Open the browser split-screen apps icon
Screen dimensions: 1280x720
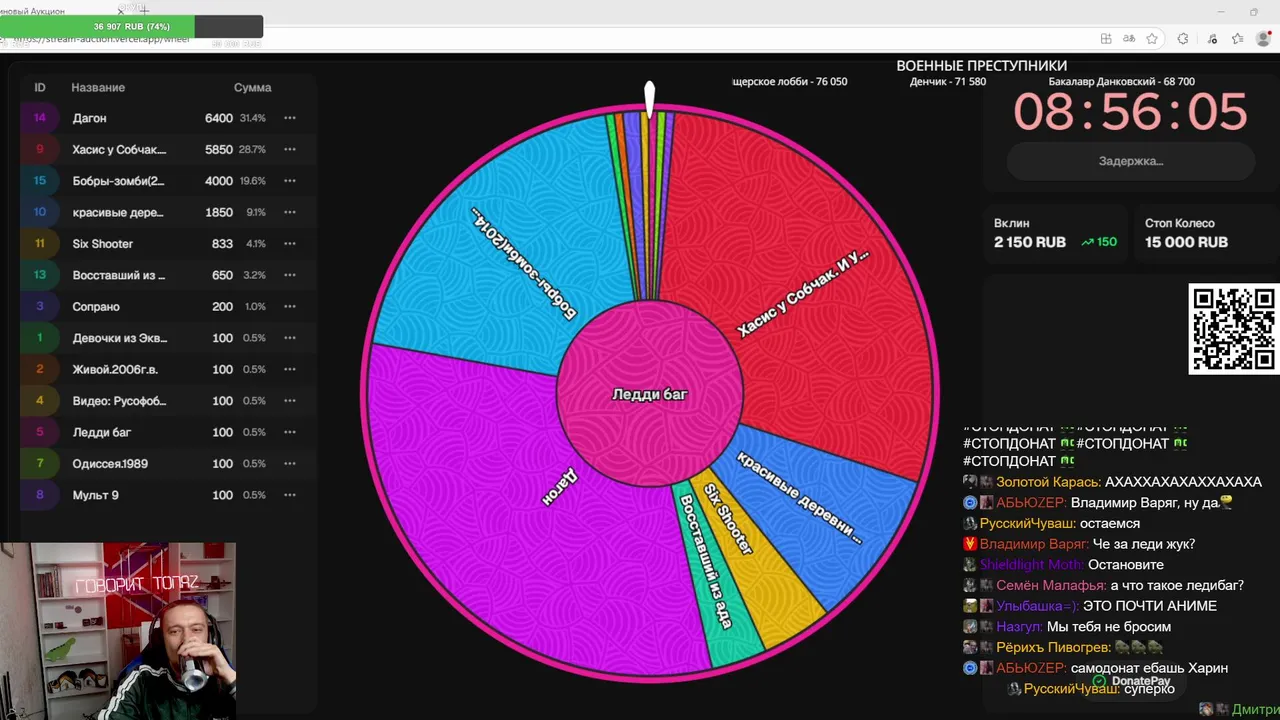point(1106,39)
